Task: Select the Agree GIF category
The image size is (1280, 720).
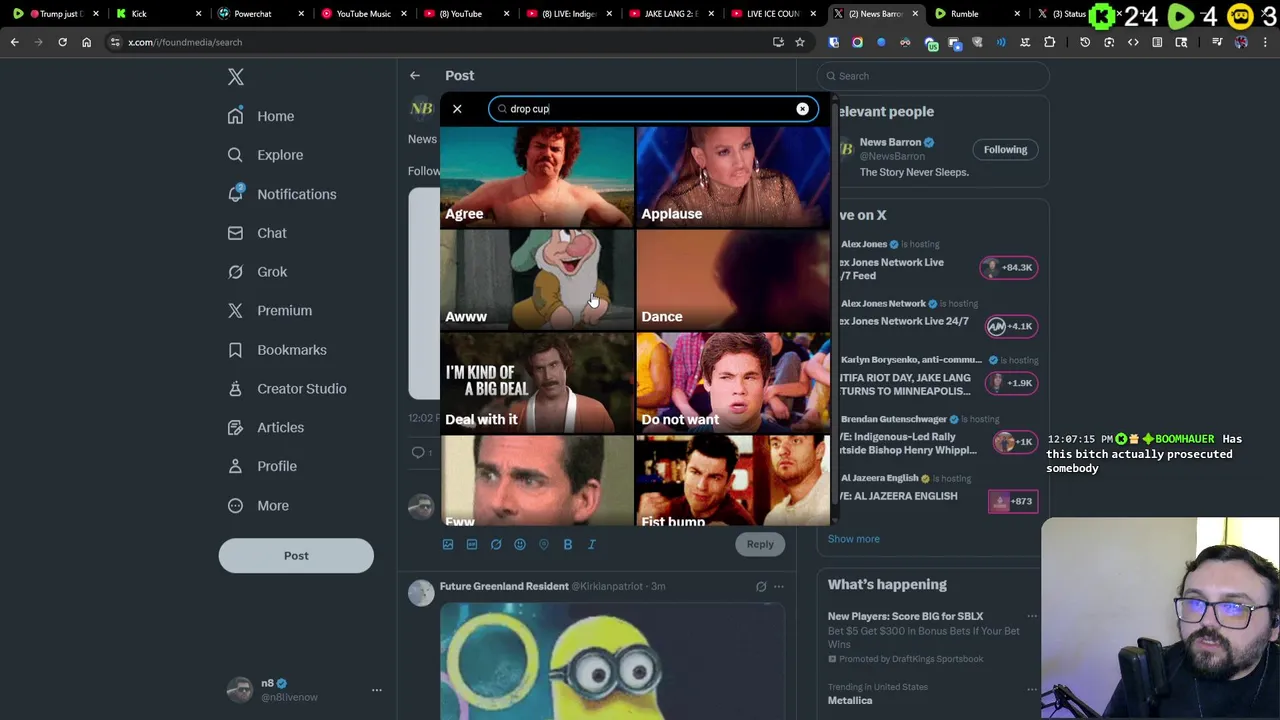Action: pyautogui.click(x=537, y=176)
